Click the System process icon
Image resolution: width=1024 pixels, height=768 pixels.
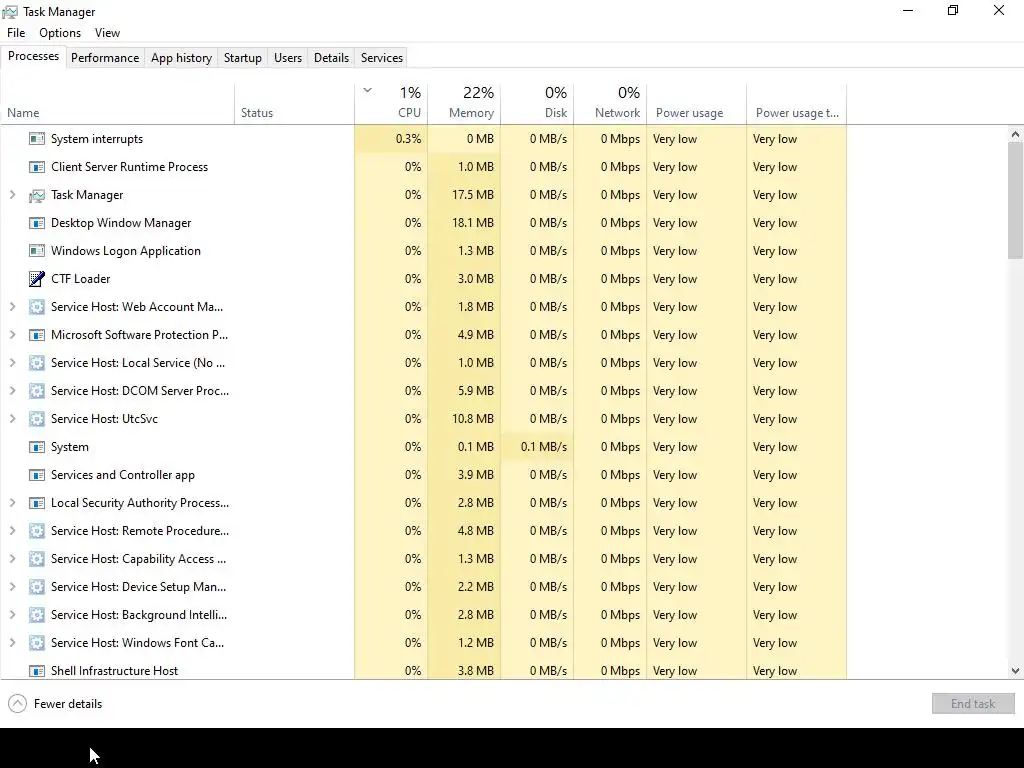tap(37, 447)
